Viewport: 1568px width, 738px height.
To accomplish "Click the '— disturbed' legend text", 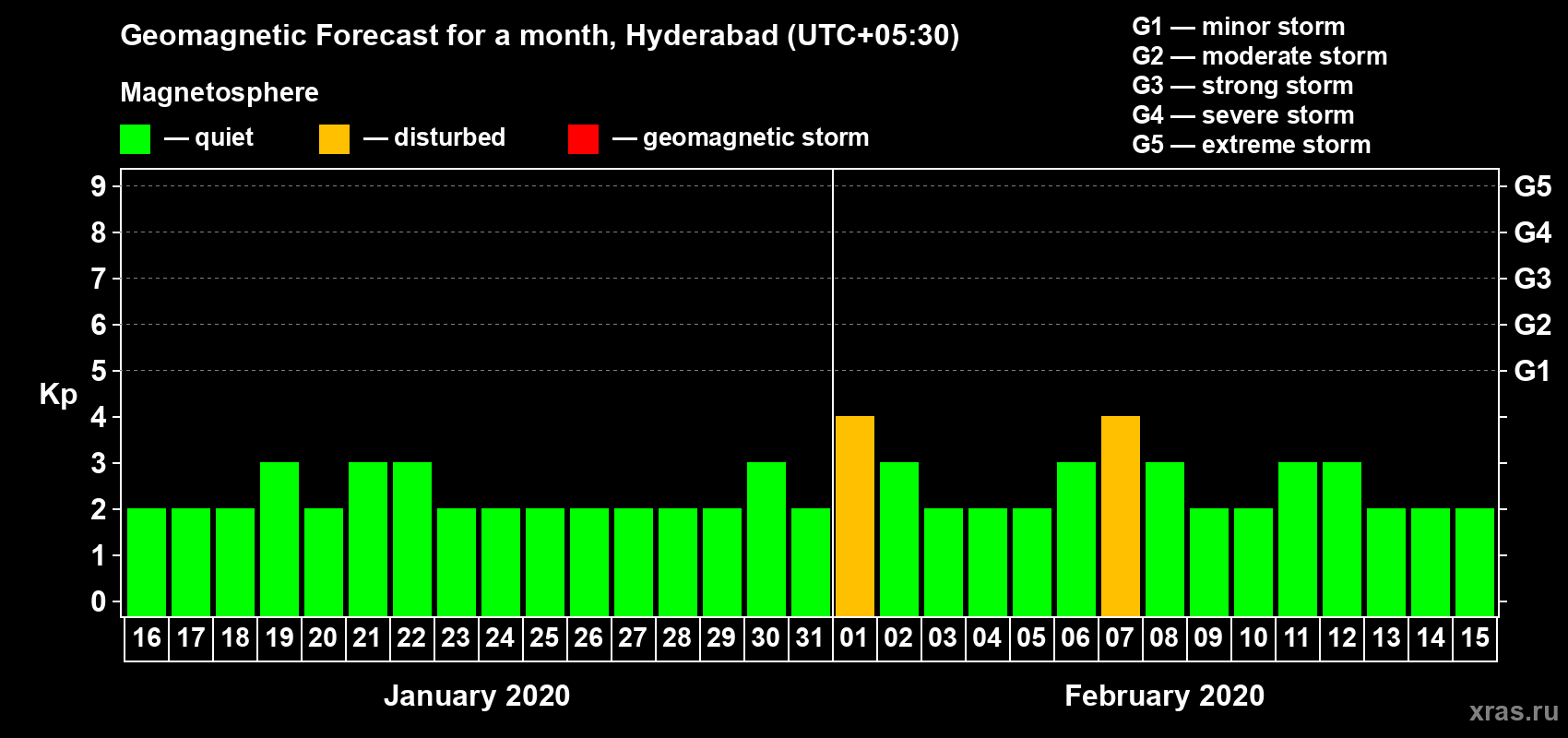I will pyautogui.click(x=434, y=137).
